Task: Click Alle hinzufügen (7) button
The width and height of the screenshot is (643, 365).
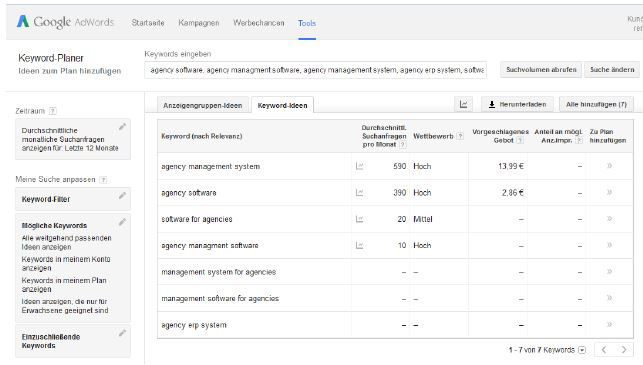Action: point(596,105)
